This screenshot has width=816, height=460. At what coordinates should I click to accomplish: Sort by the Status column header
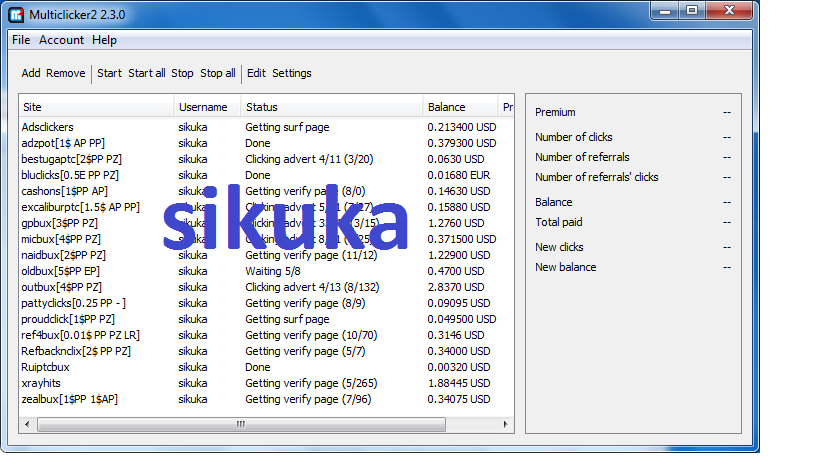332,107
